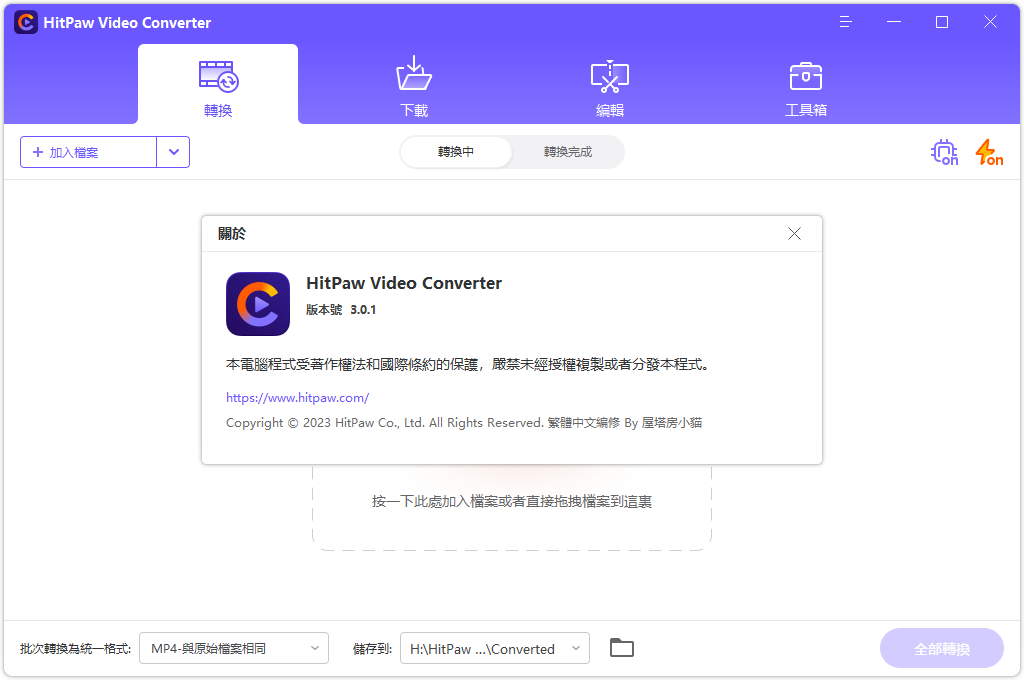The width and height of the screenshot is (1024, 680).
Task: Close the 關於 About dialog
Action: [794, 234]
